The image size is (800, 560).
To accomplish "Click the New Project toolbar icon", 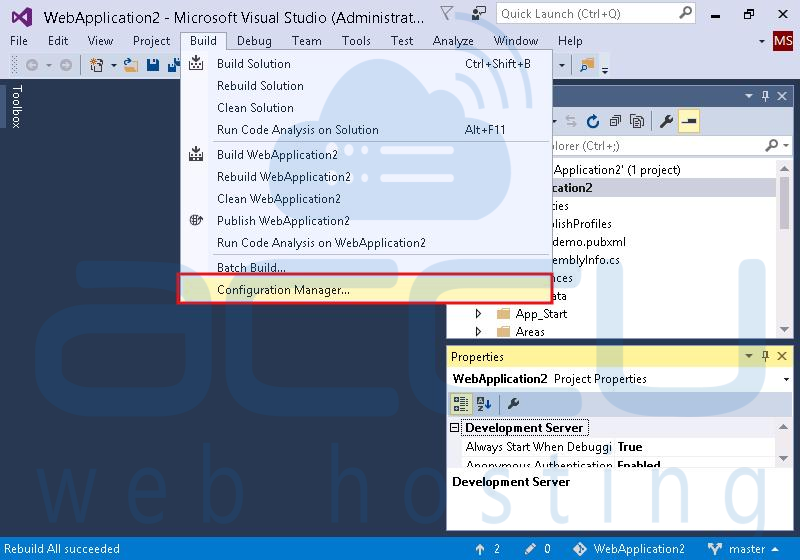I will (96, 65).
